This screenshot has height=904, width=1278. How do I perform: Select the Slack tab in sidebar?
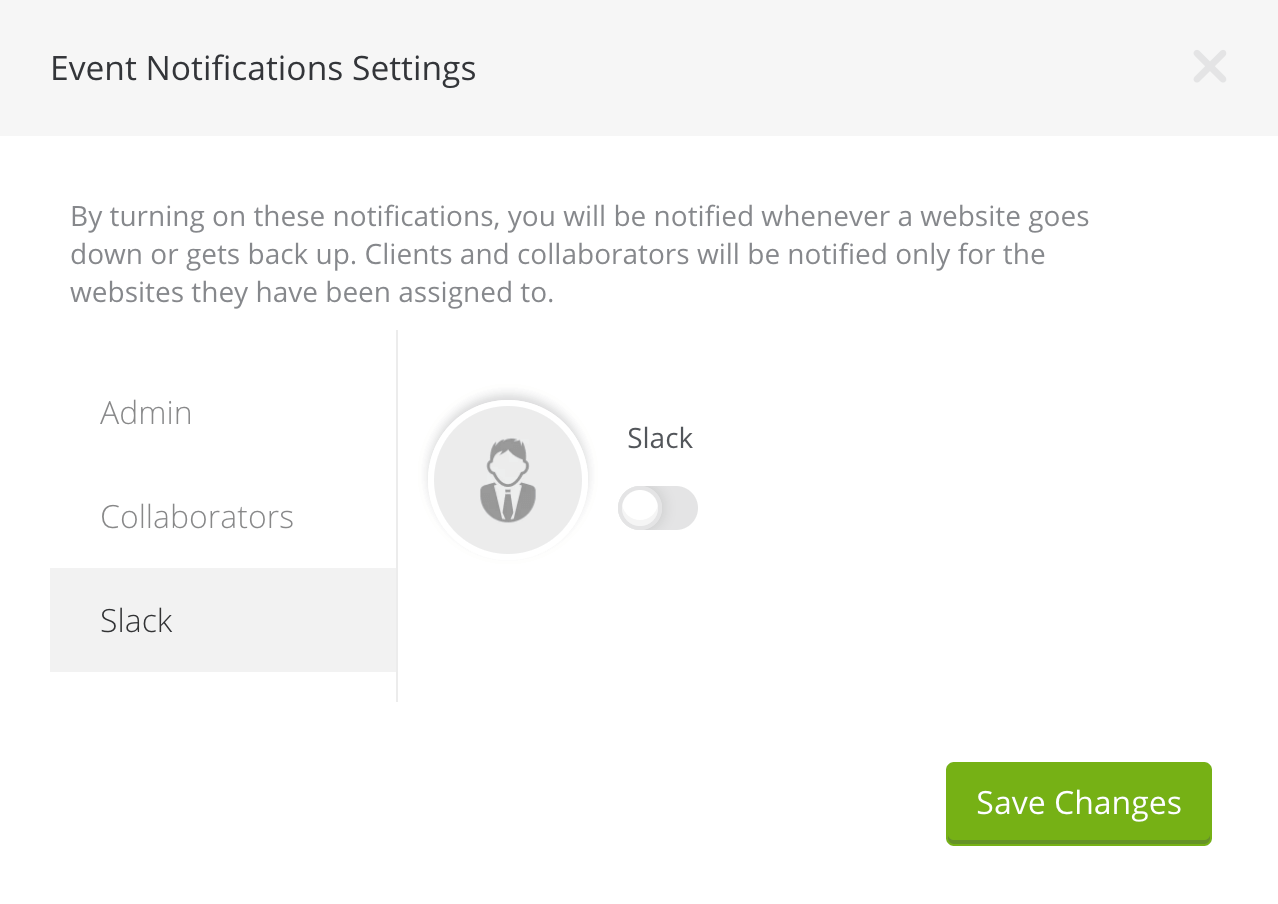pos(137,620)
